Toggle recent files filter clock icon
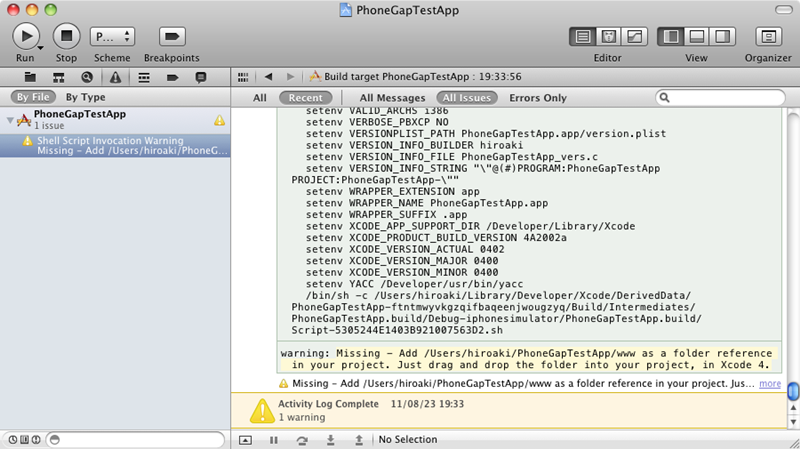The width and height of the screenshot is (800, 449). [13, 439]
